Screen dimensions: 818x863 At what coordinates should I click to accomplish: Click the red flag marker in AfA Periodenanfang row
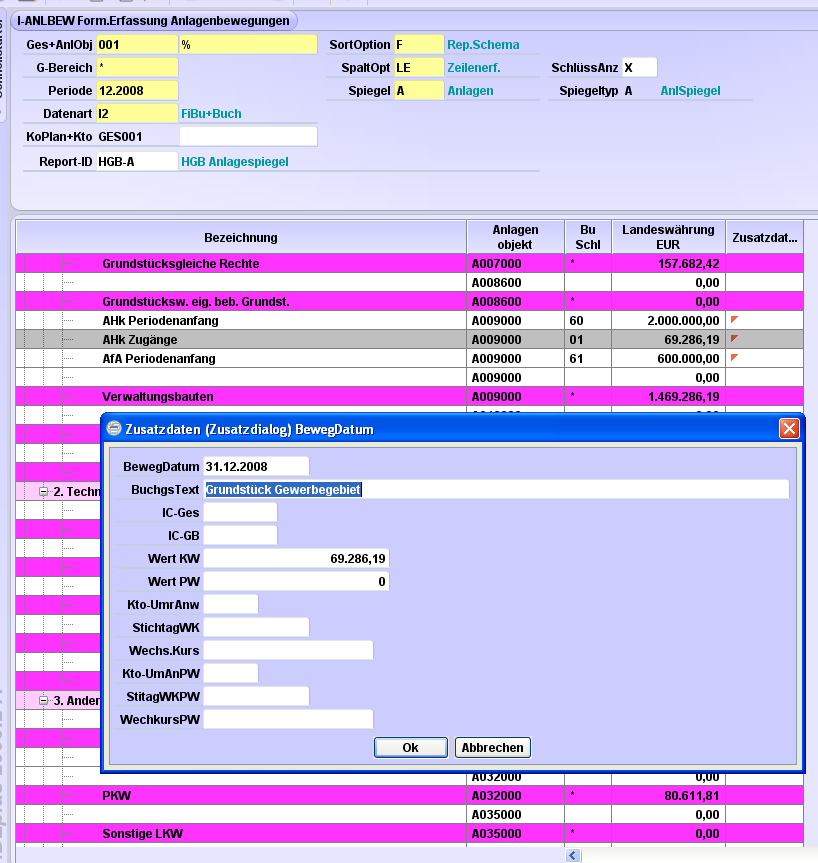[x=734, y=358]
